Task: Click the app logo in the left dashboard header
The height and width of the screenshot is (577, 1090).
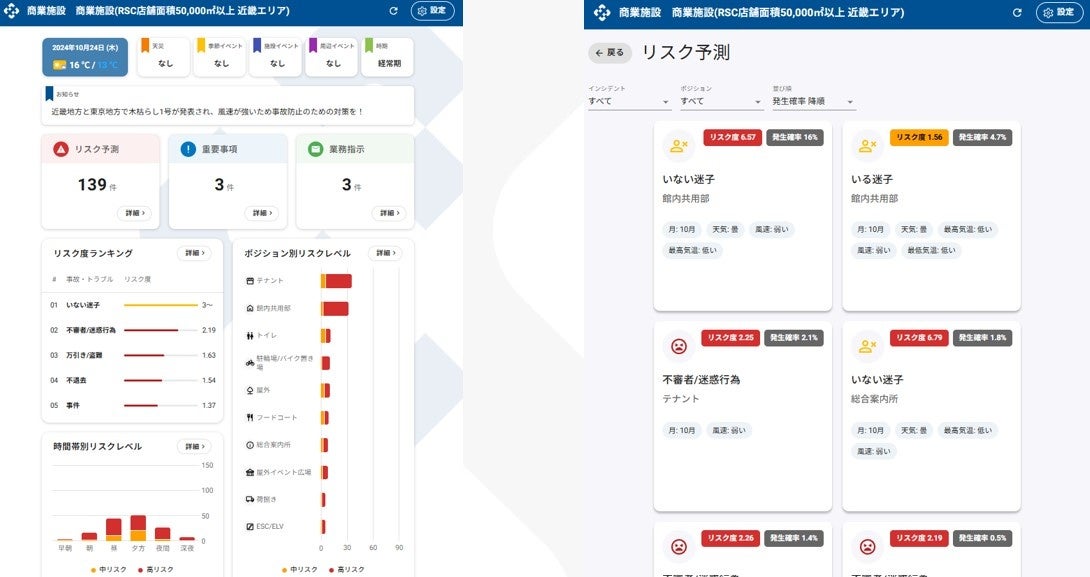Action: 11,11
